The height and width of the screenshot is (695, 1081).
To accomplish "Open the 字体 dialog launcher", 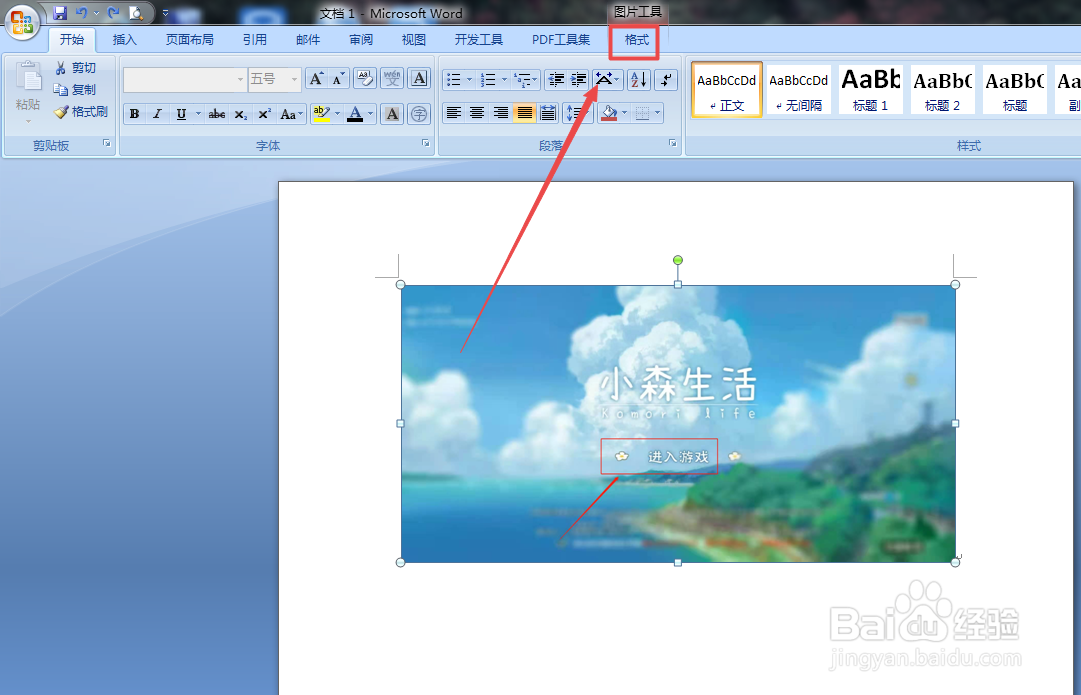I will click(425, 143).
